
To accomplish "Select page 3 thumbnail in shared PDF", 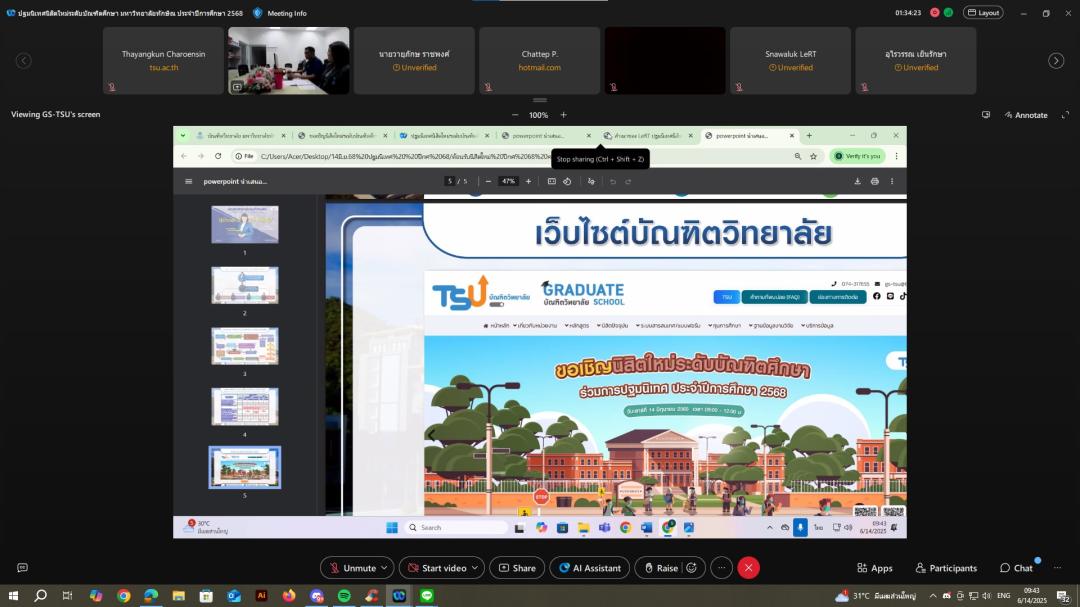I will coord(245,346).
